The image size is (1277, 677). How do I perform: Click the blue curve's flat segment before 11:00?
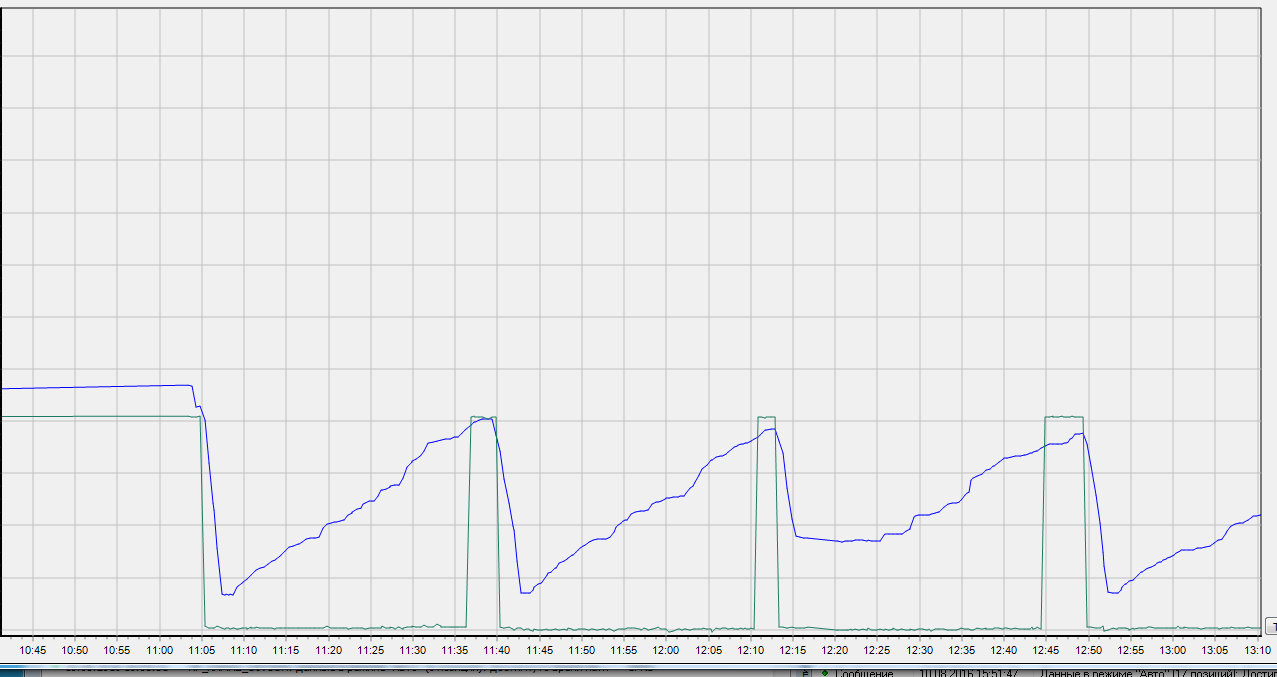(100, 386)
